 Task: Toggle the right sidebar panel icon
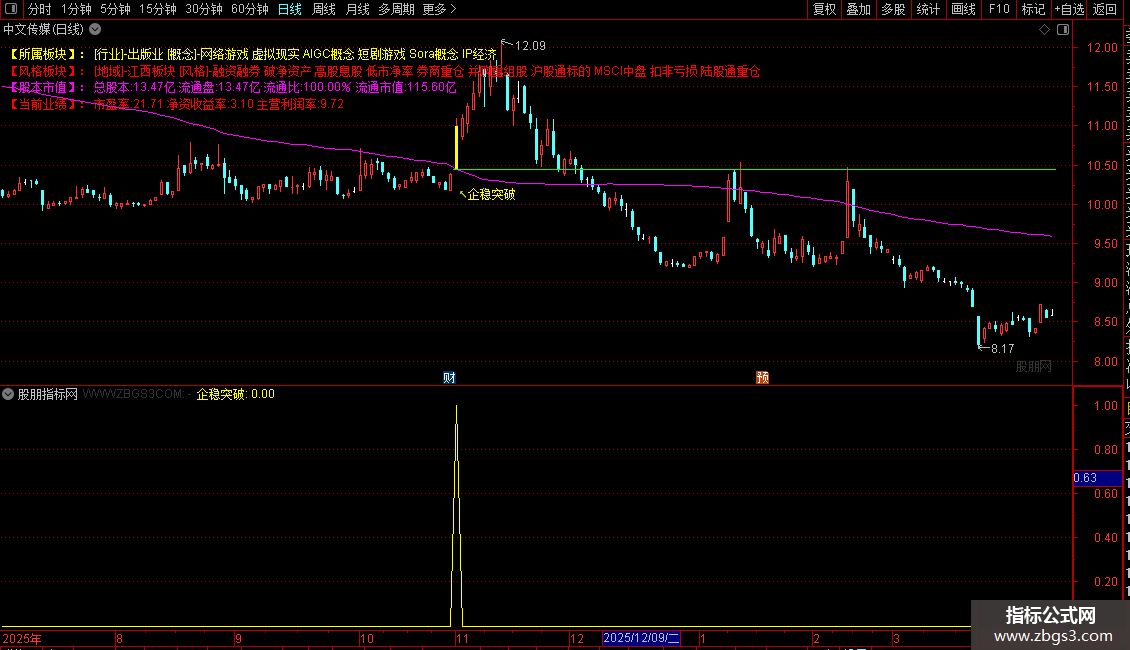click(1063, 30)
